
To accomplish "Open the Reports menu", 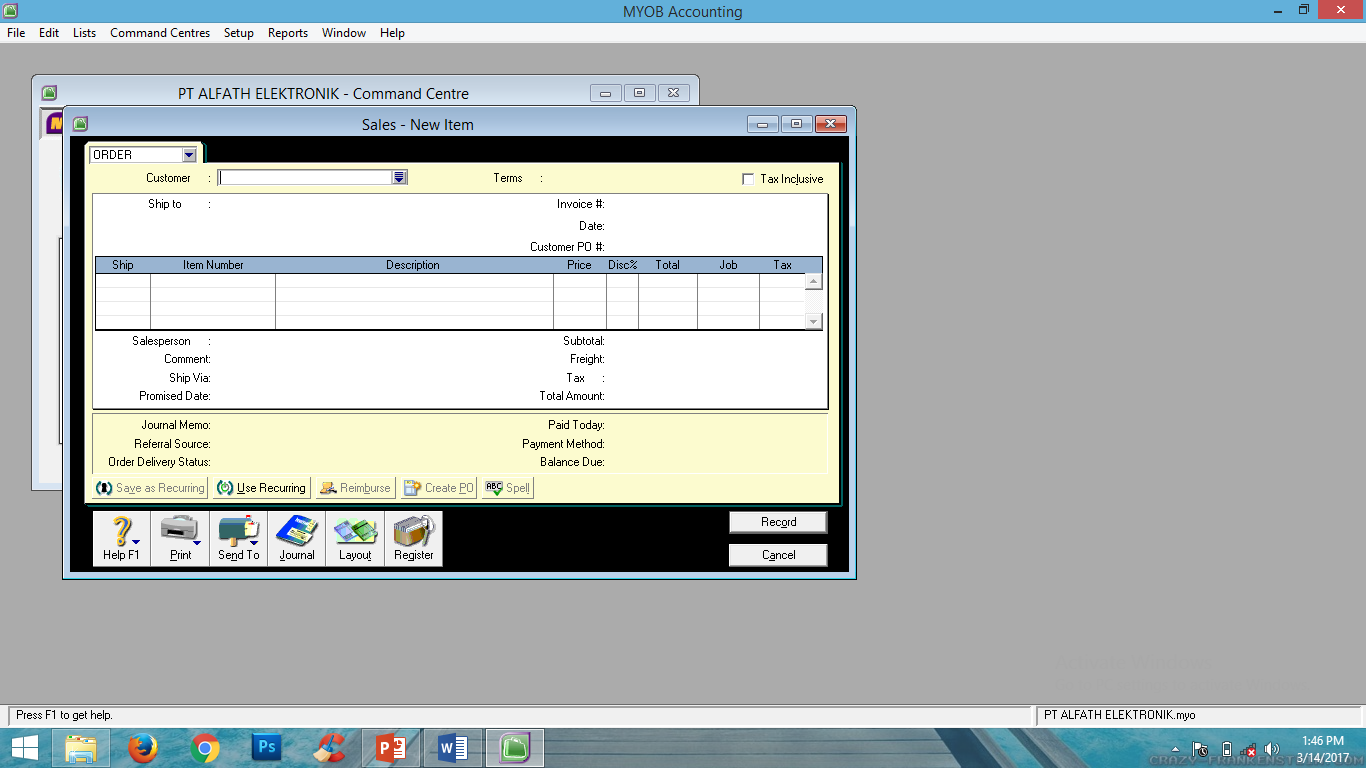I will (x=288, y=33).
